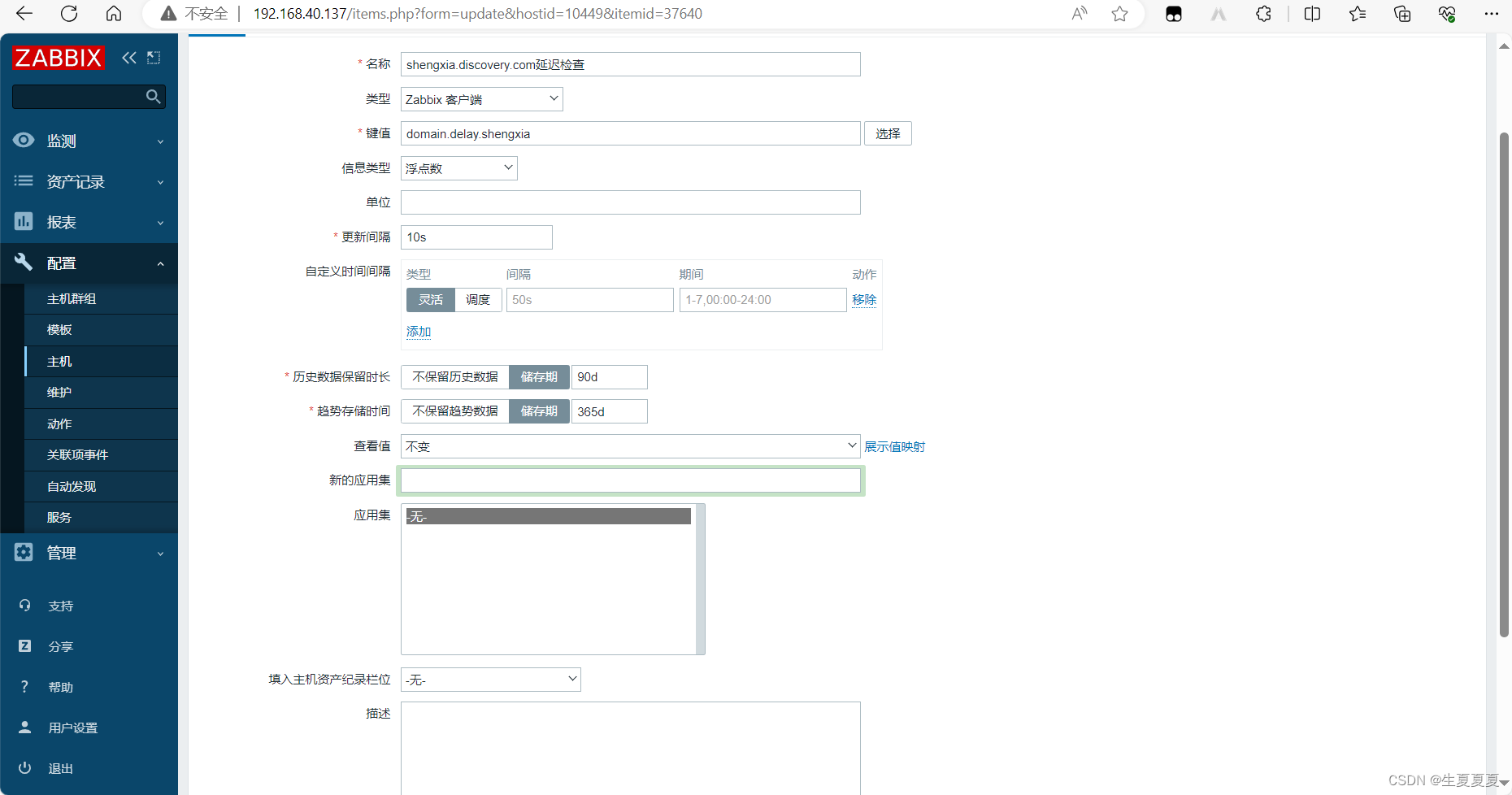This screenshot has width=1512, height=795.
Task: Choose 储存期 for history data
Action: [x=539, y=377]
